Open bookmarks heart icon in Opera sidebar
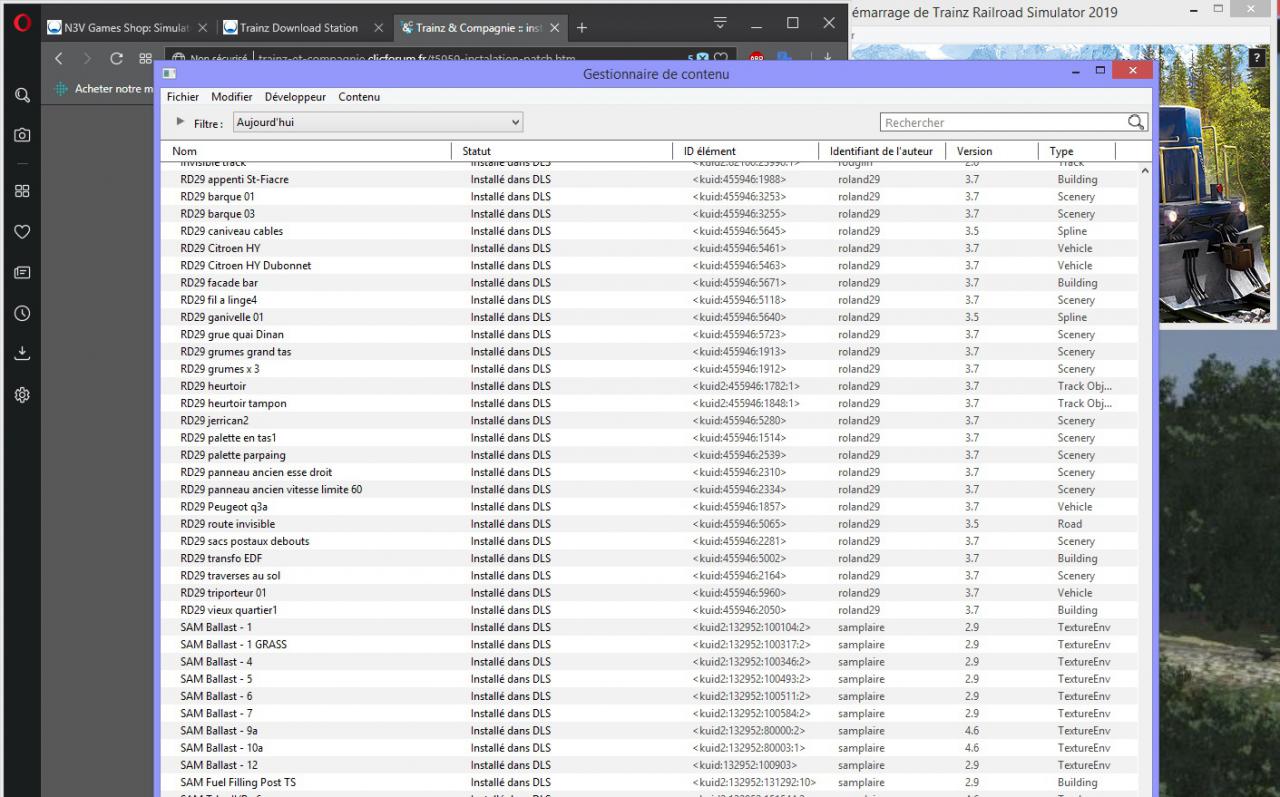The height and width of the screenshot is (797, 1280). coord(22,232)
